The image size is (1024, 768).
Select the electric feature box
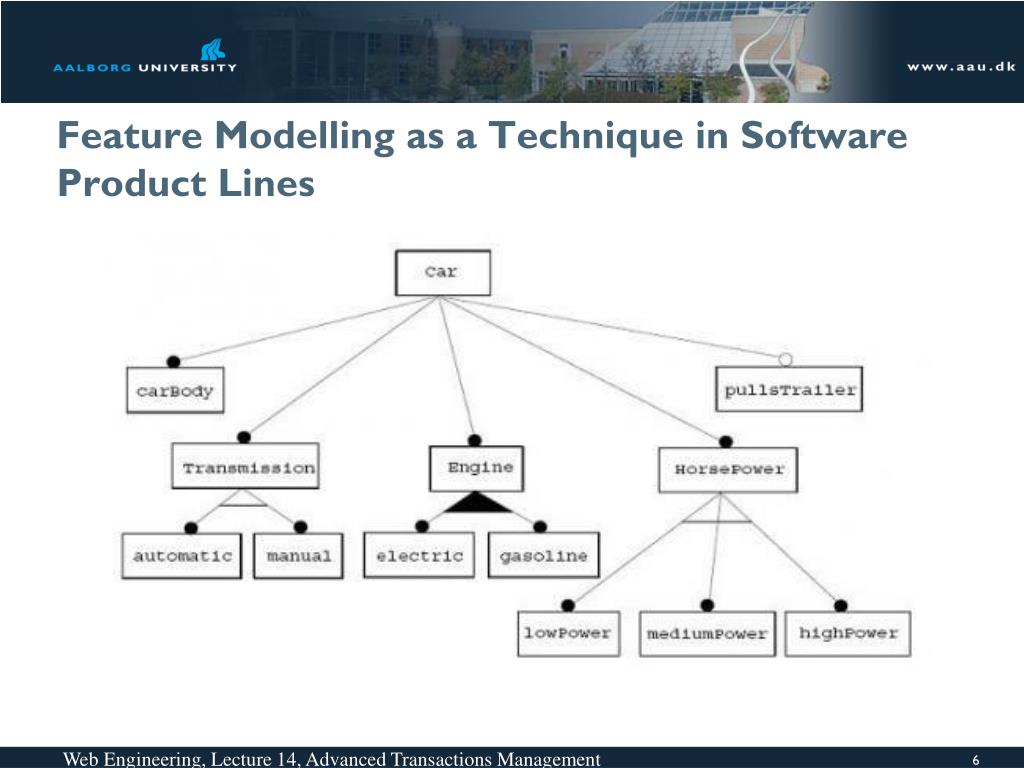[x=419, y=555]
